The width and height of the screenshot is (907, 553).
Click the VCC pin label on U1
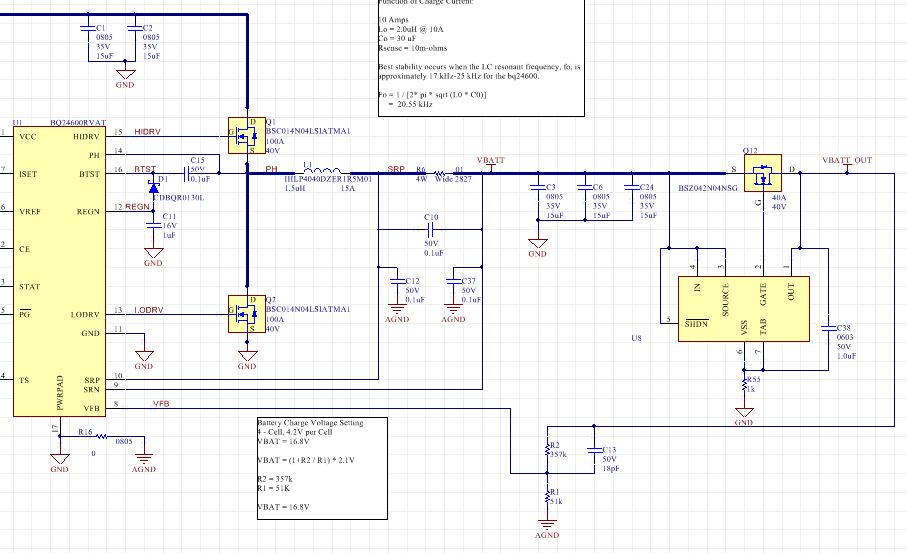pyautogui.click(x=28, y=137)
